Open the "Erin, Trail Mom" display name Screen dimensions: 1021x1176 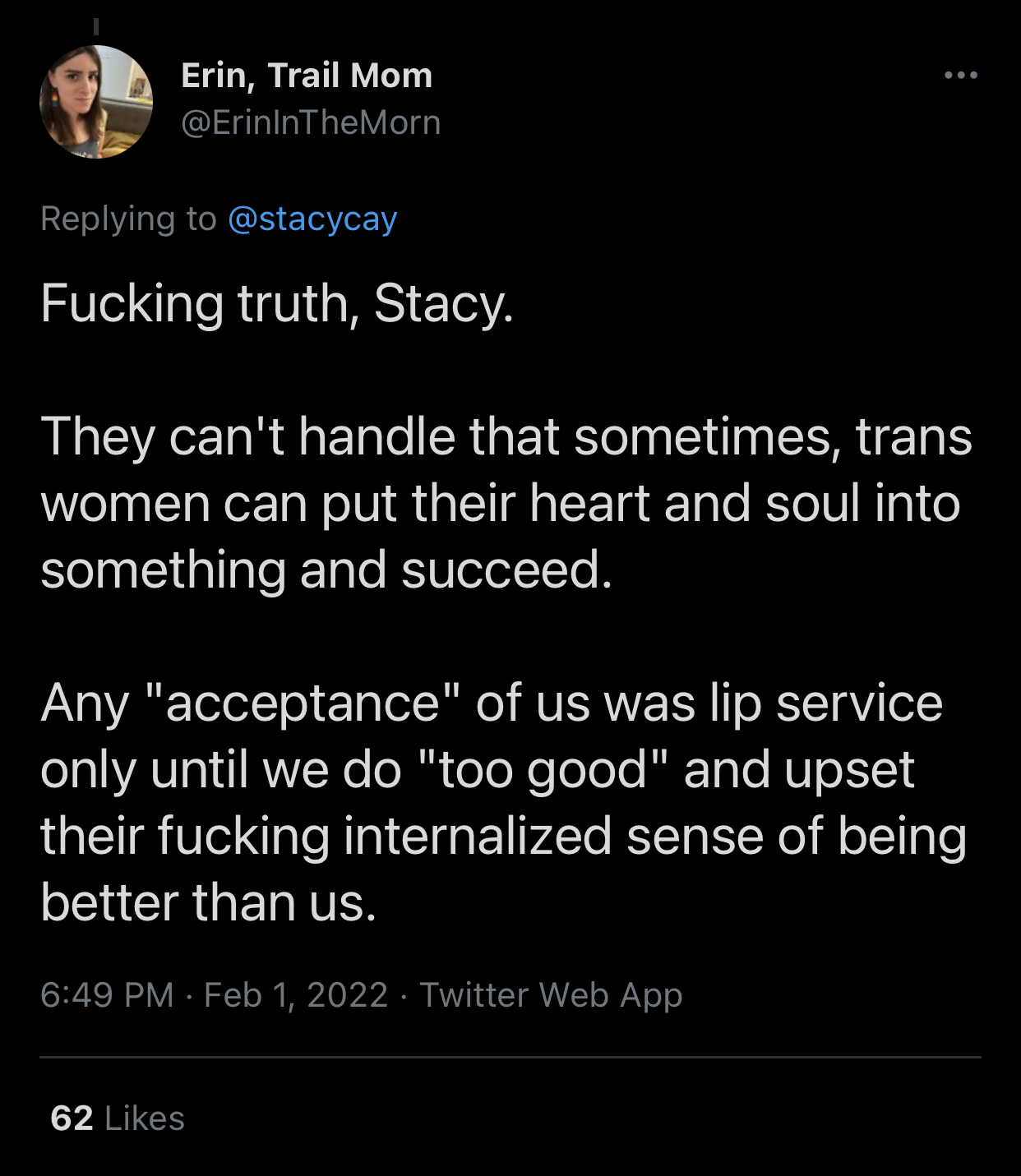coord(307,76)
